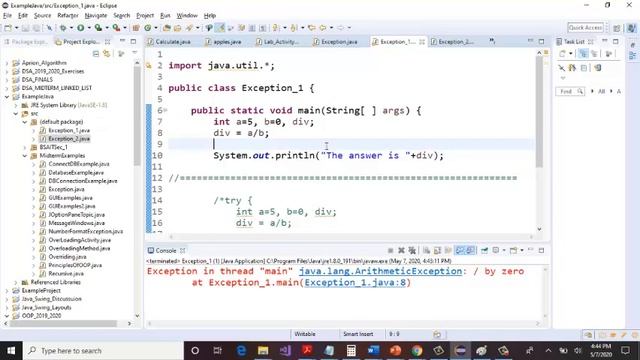Click the Find field in Task List
Viewport: 640px width, 360px height.
[570, 91]
